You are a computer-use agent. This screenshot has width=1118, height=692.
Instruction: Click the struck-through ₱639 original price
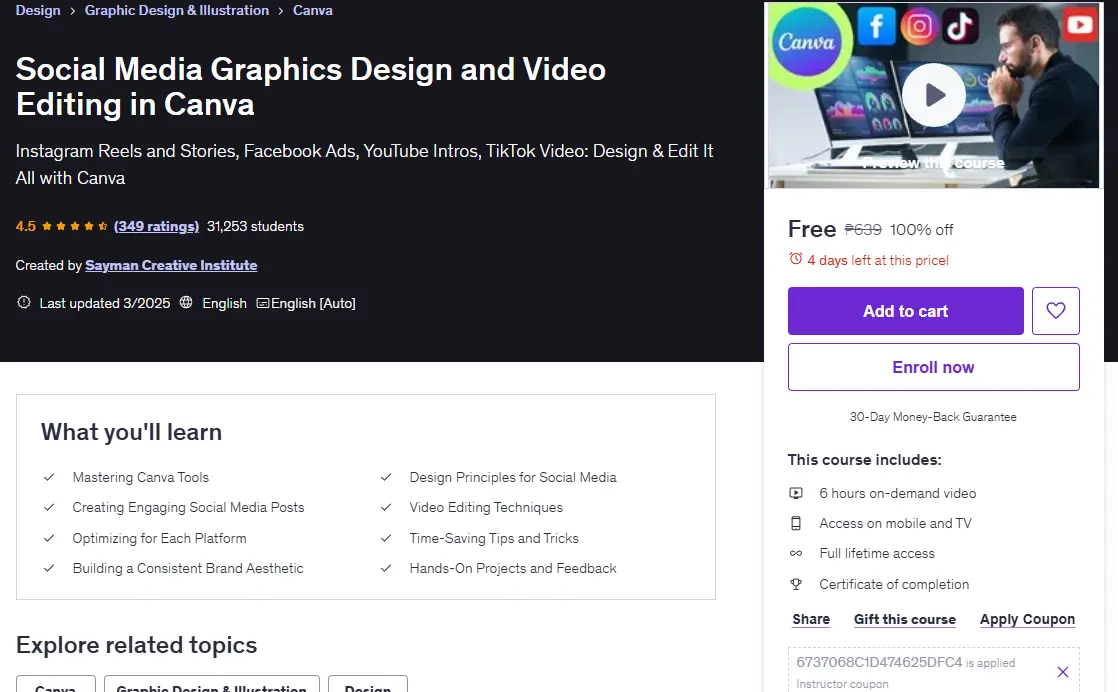coord(863,229)
